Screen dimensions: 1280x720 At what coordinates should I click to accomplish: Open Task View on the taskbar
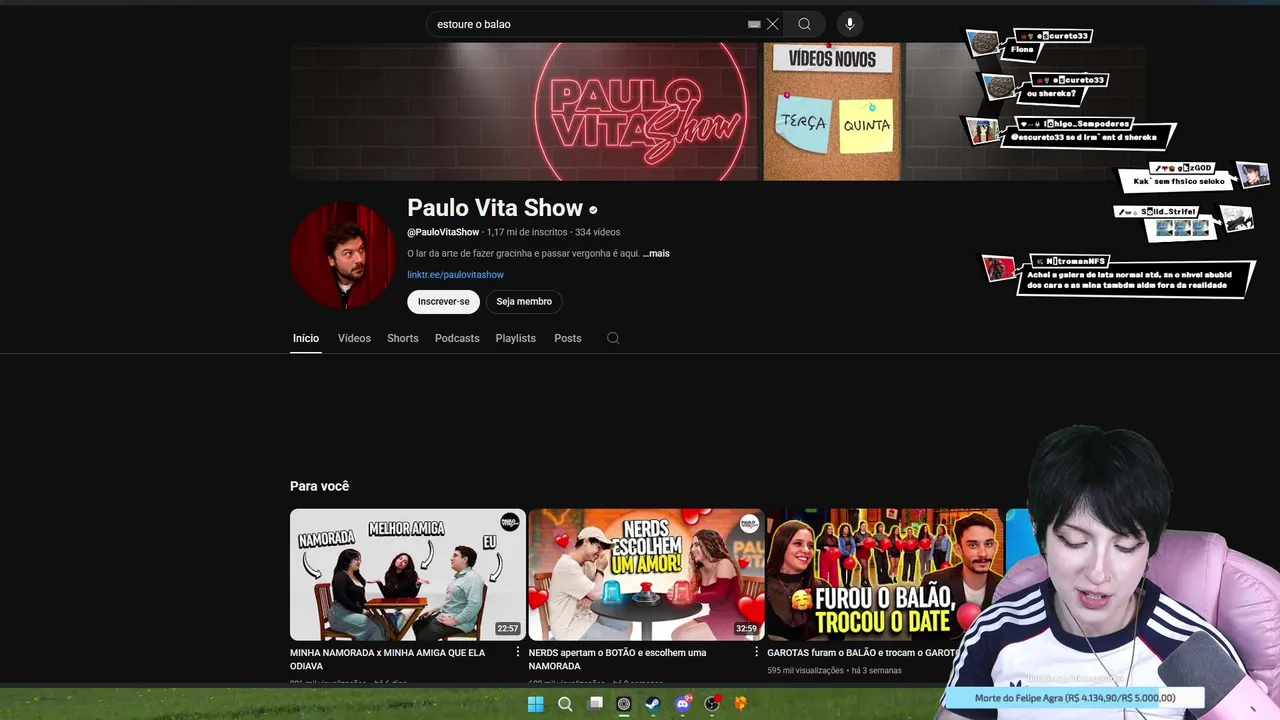(595, 704)
